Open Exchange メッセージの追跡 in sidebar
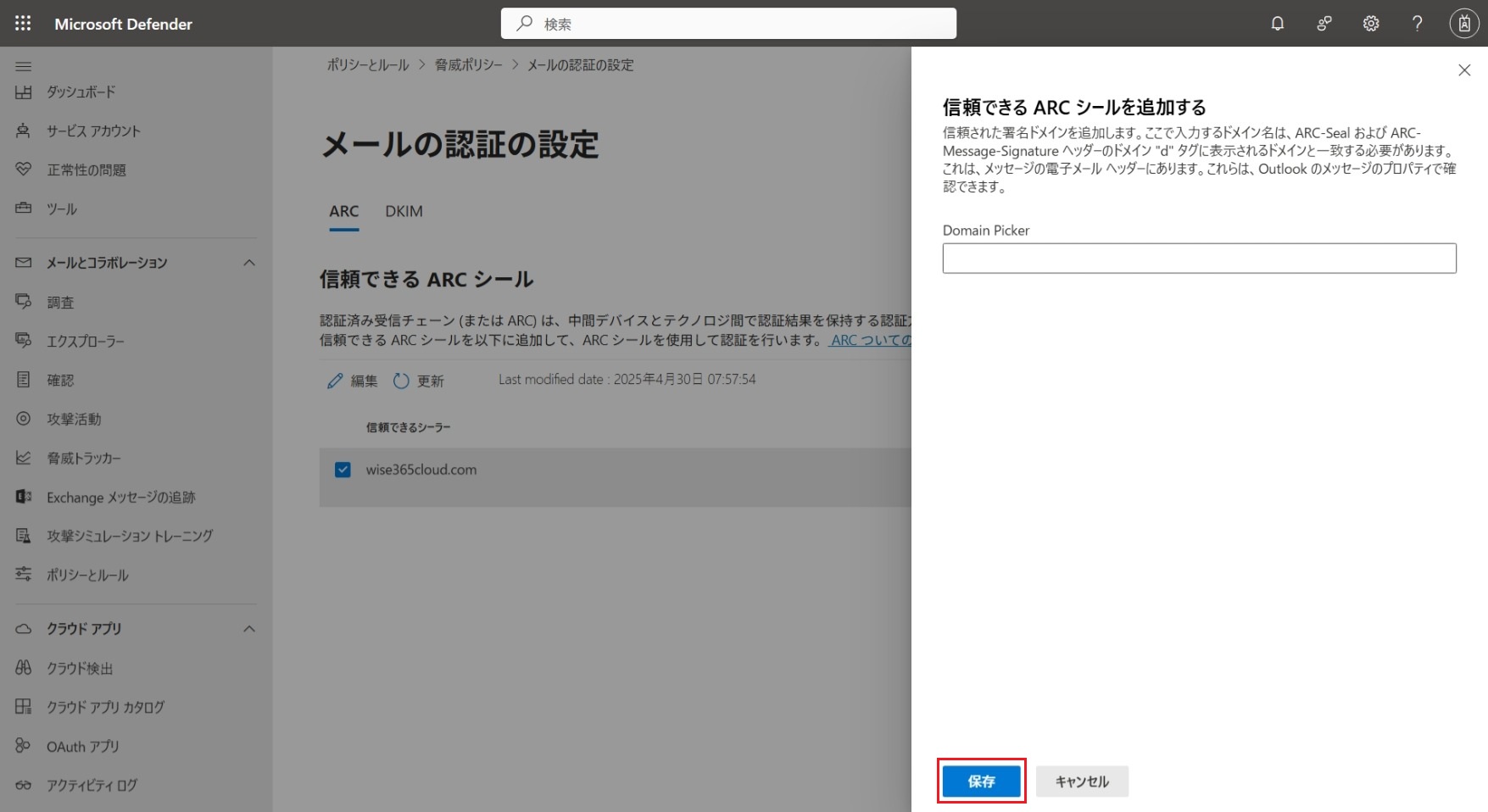 (x=120, y=498)
